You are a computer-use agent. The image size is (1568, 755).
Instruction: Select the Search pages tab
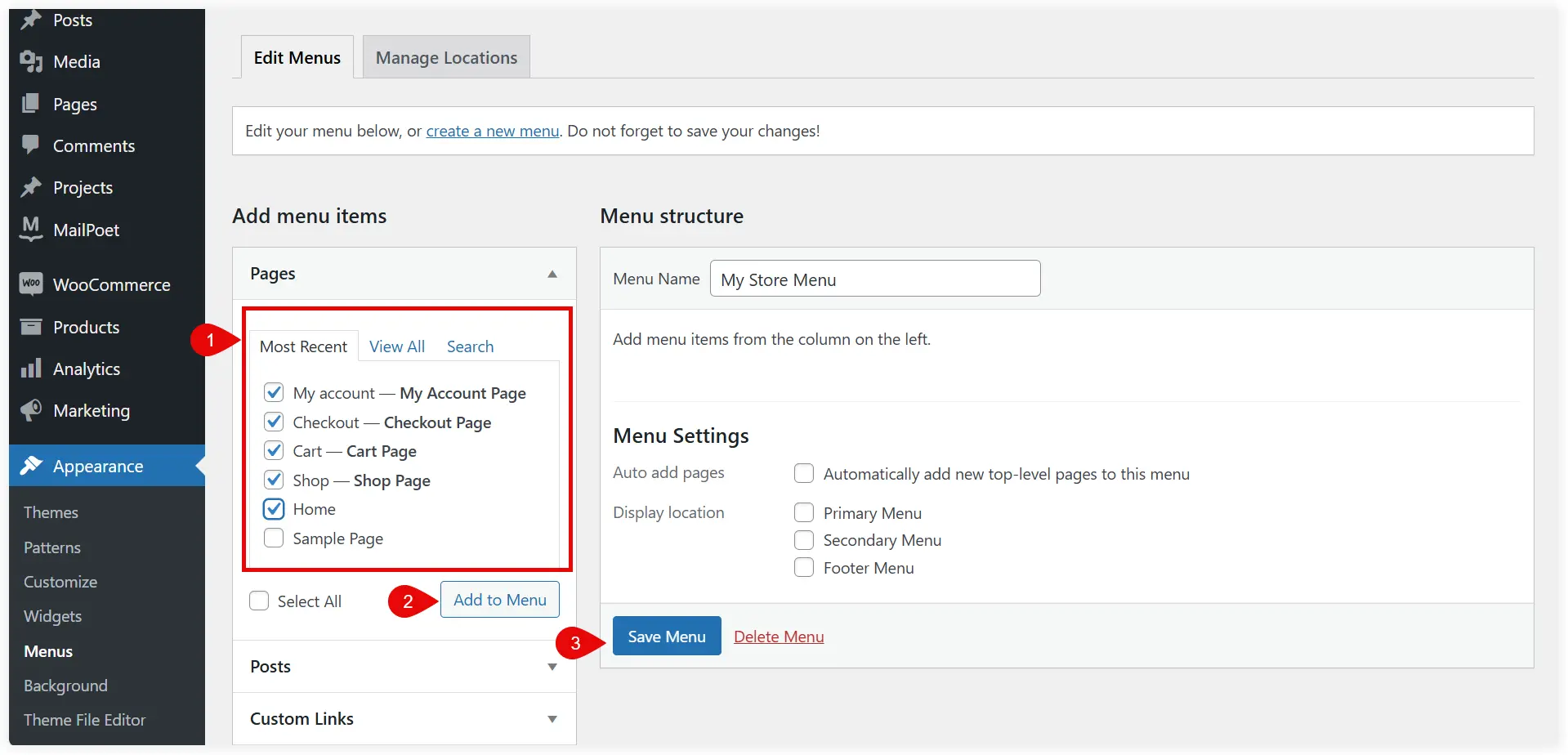pos(470,346)
